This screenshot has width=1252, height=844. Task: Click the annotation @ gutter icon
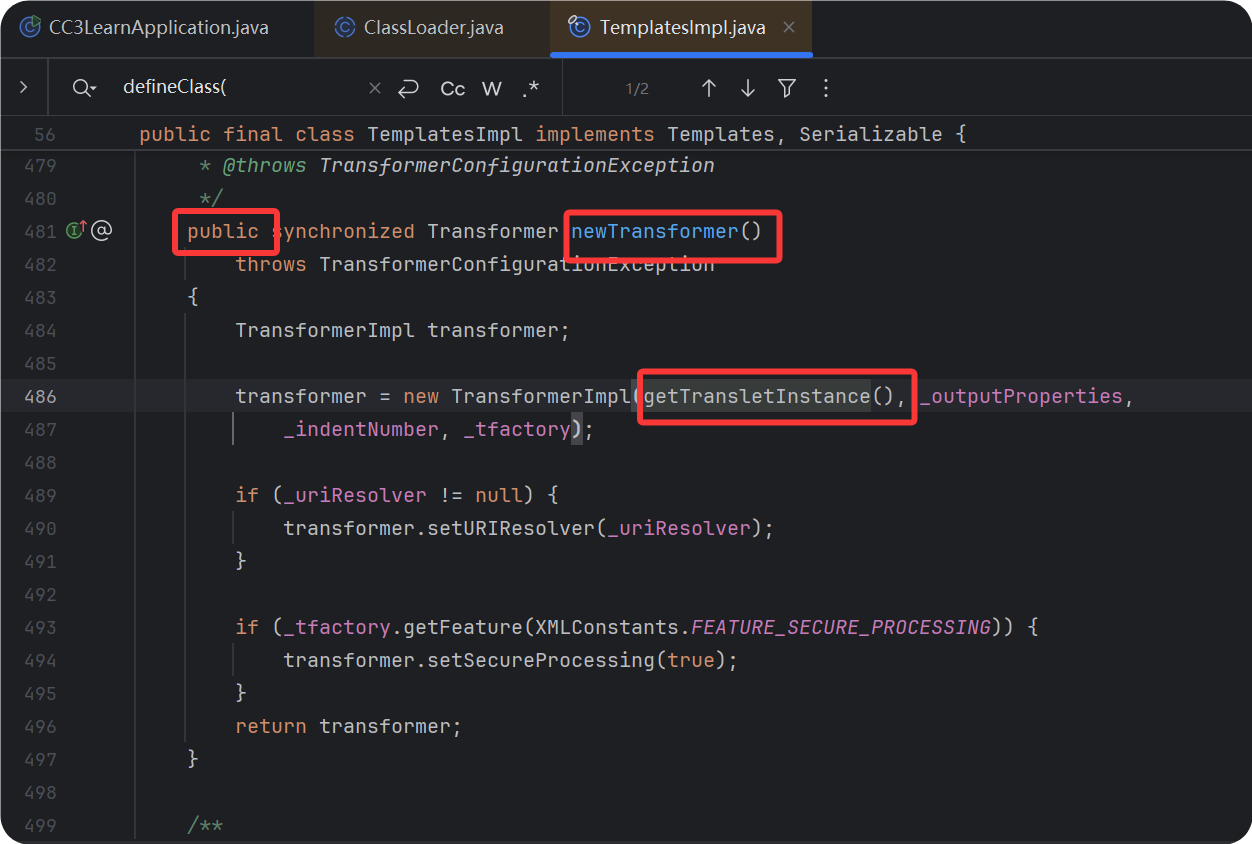tap(104, 230)
